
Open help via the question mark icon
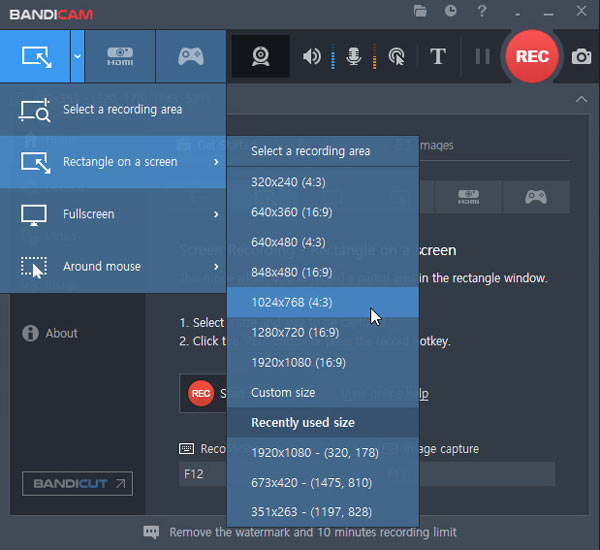[482, 11]
